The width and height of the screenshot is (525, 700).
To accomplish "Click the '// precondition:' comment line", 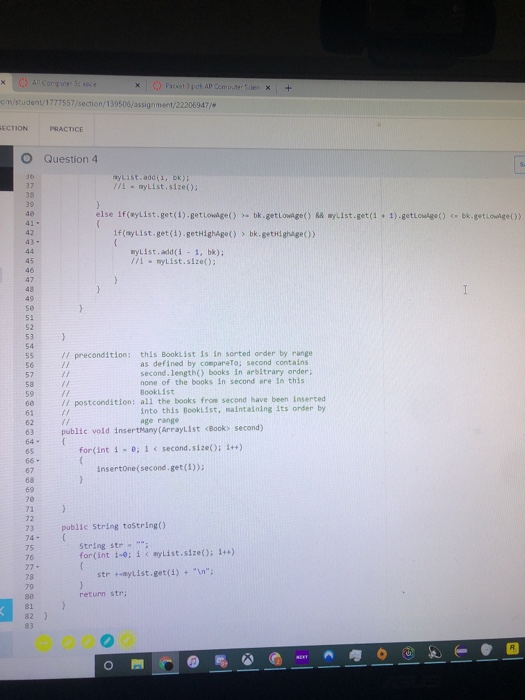I will (x=187, y=354).
